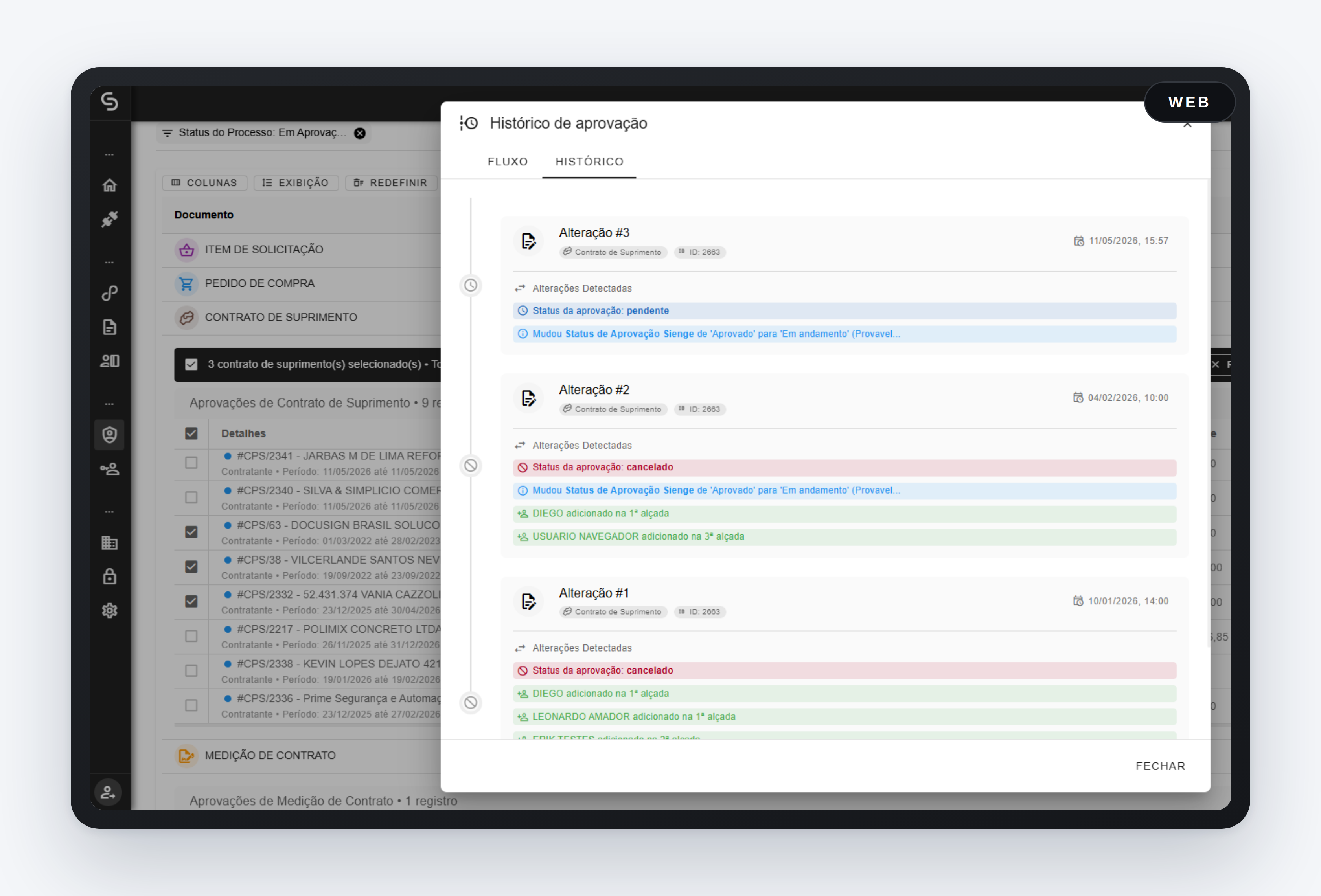Click the Detalhes column header

click(243, 434)
